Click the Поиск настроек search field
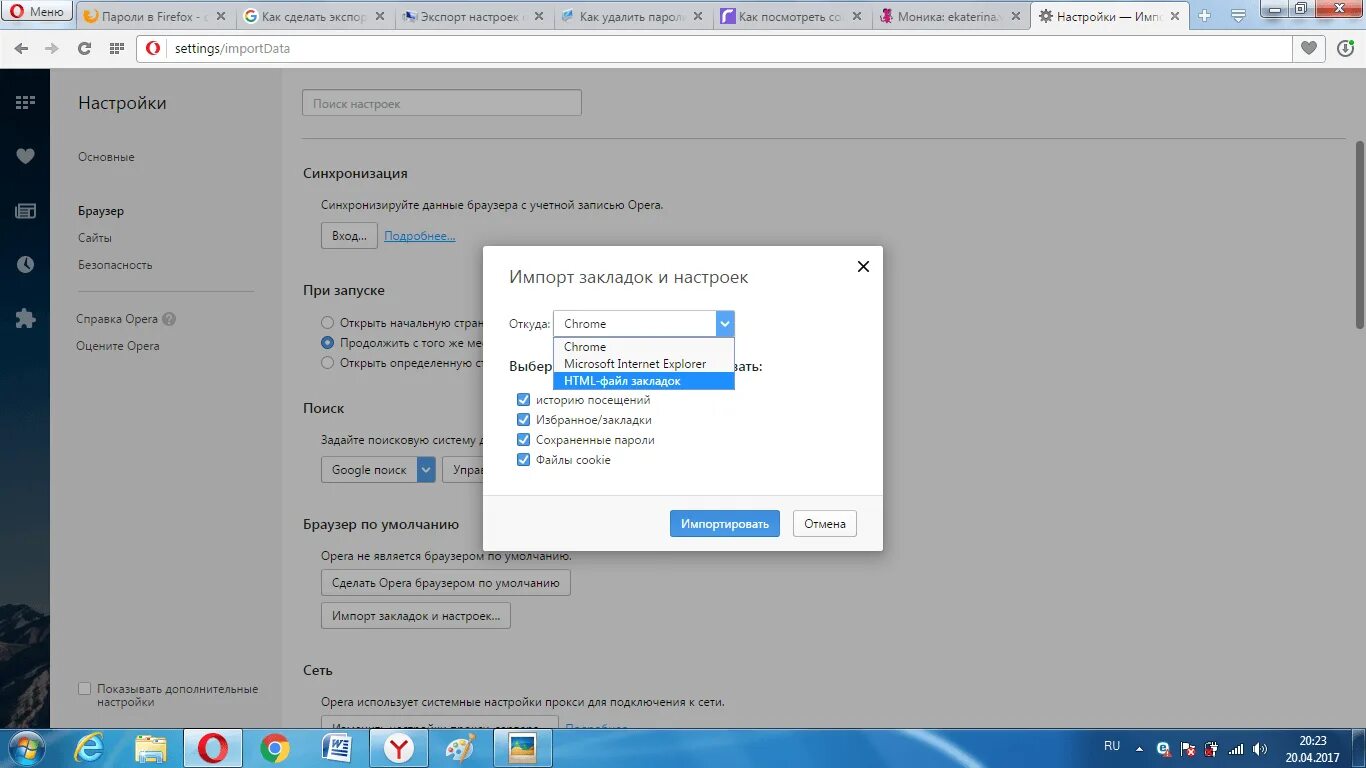 [x=442, y=103]
